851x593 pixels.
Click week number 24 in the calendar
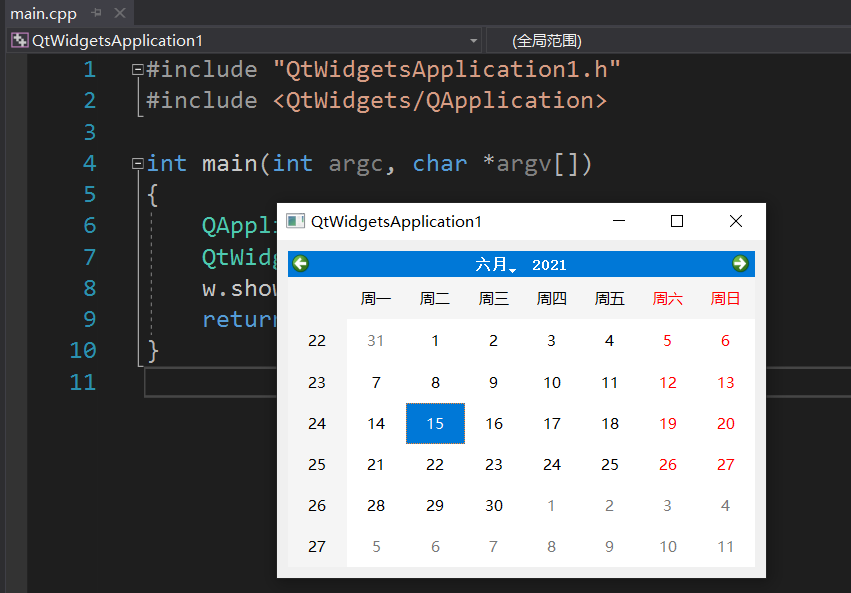click(x=317, y=422)
